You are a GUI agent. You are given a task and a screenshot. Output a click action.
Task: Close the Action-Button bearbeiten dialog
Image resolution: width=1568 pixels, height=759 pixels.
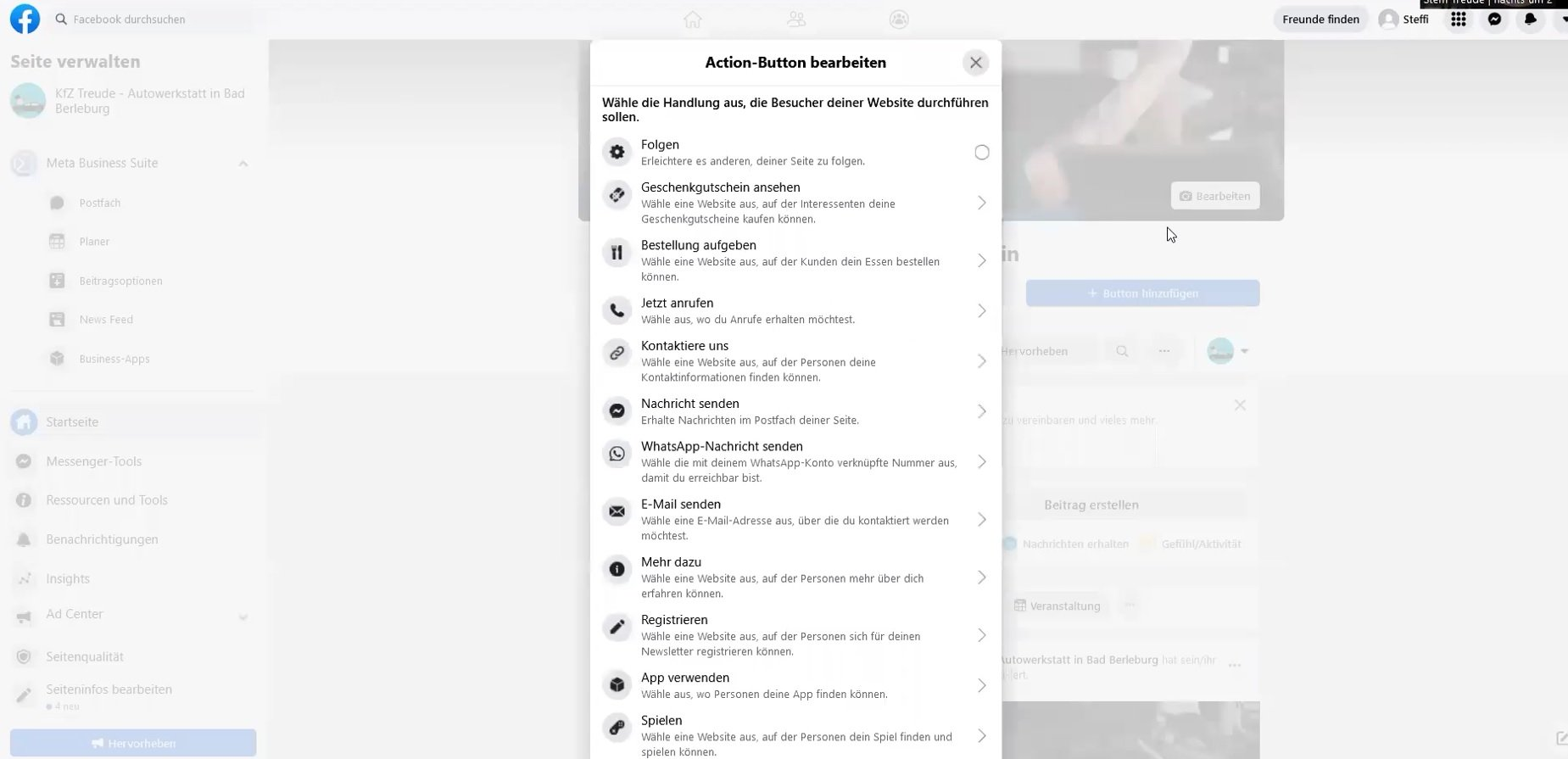click(975, 63)
